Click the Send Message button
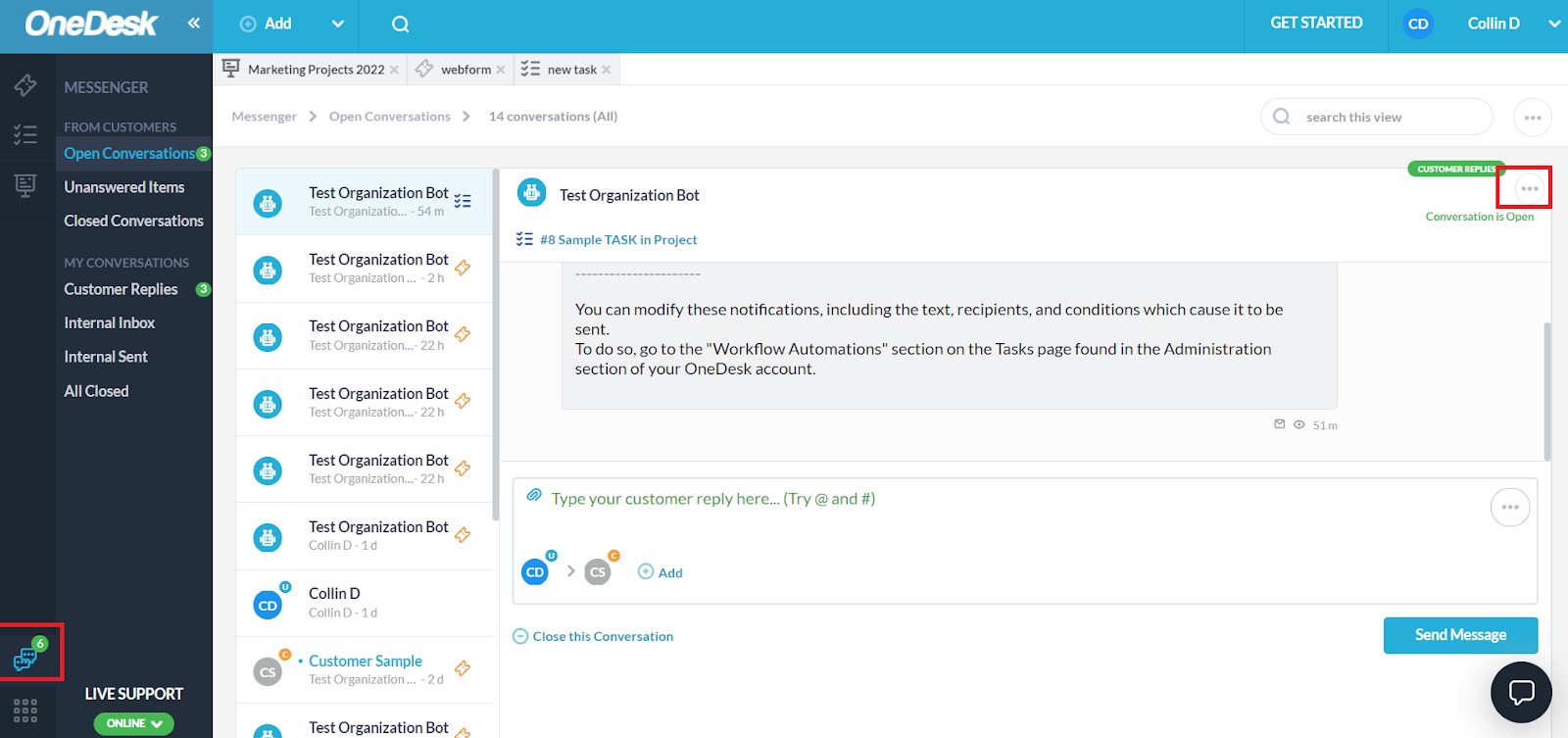Image resolution: width=1568 pixels, height=738 pixels. (1460, 635)
